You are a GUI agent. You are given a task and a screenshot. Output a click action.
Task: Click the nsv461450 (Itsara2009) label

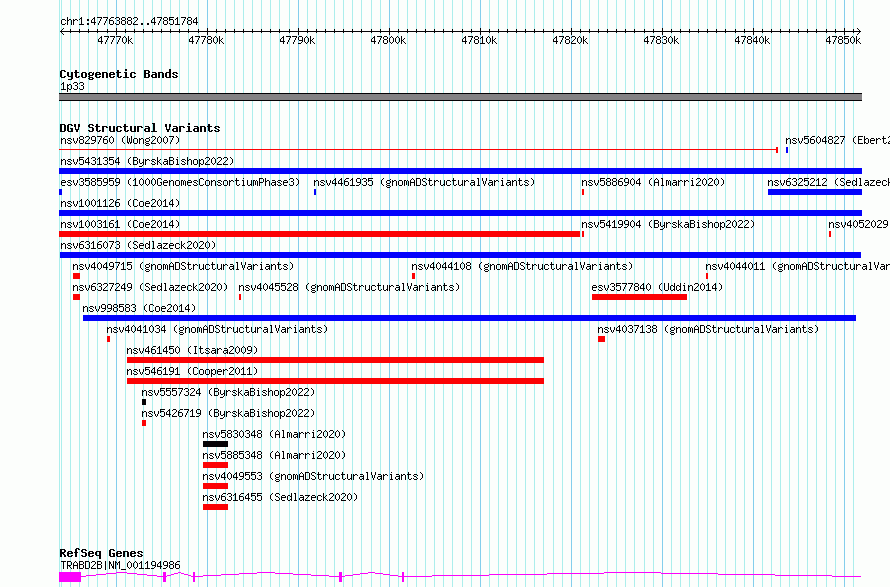(192, 350)
